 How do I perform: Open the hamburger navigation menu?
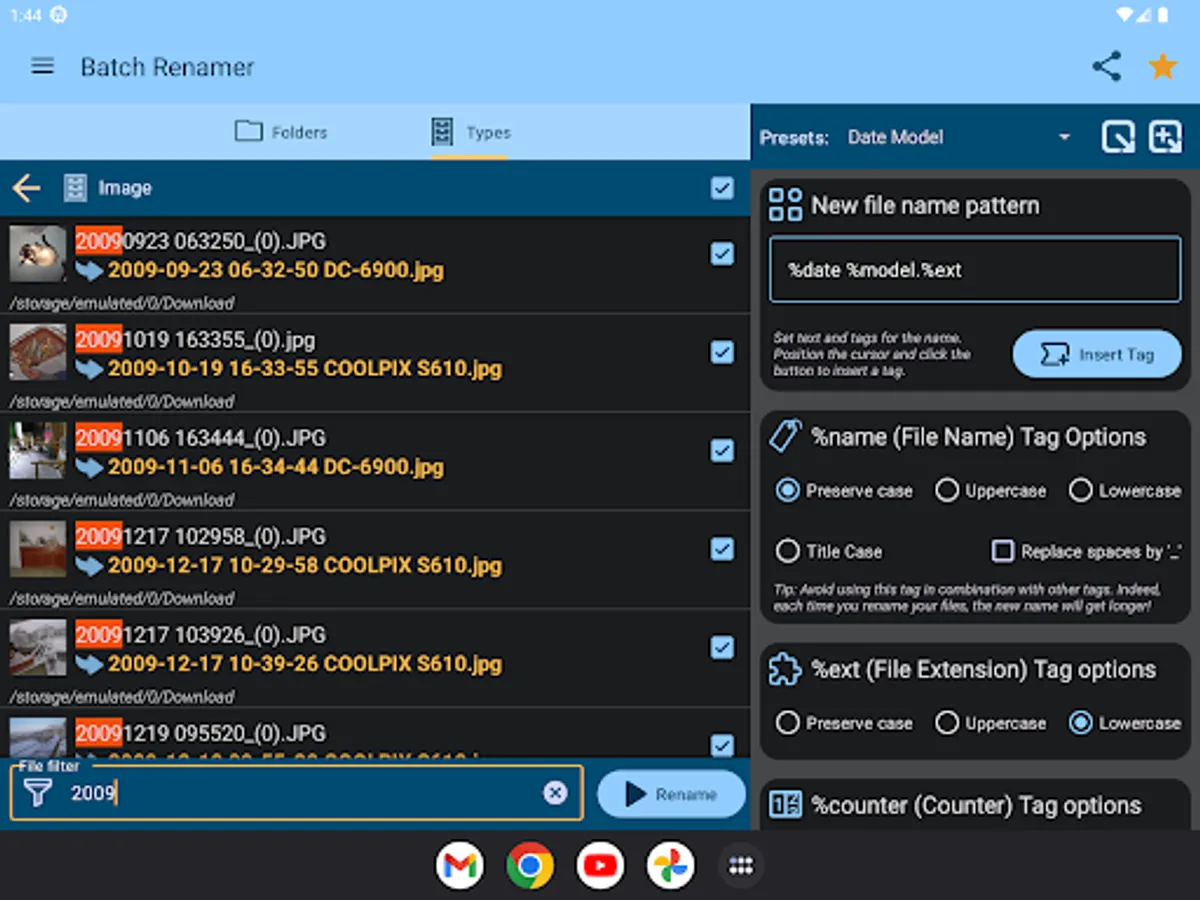pos(42,67)
